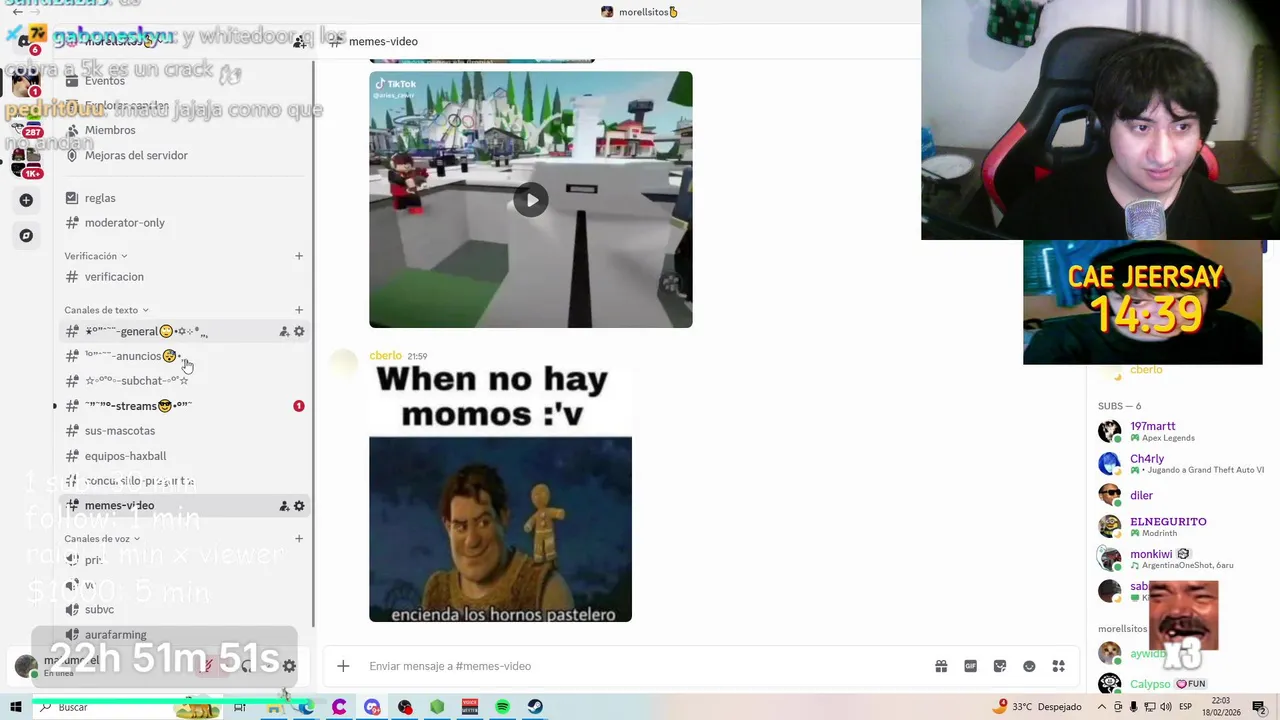Open VoiceMeeter from the taskbar
Image resolution: width=1280 pixels, height=720 pixels.
470,707
